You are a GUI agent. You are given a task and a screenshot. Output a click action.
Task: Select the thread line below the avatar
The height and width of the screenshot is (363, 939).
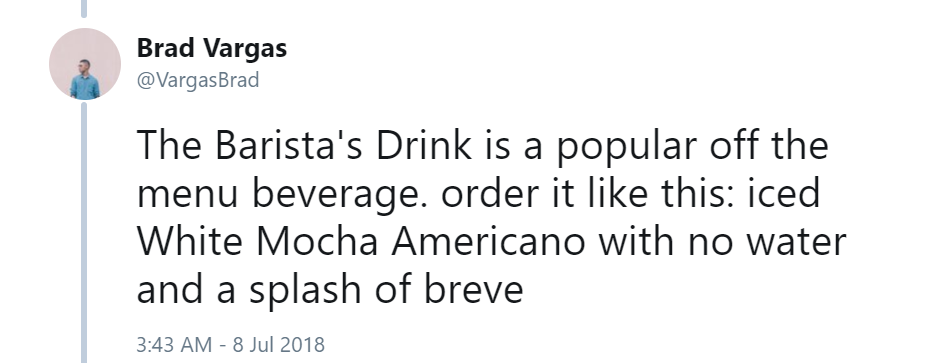pyautogui.click(x=84, y=232)
